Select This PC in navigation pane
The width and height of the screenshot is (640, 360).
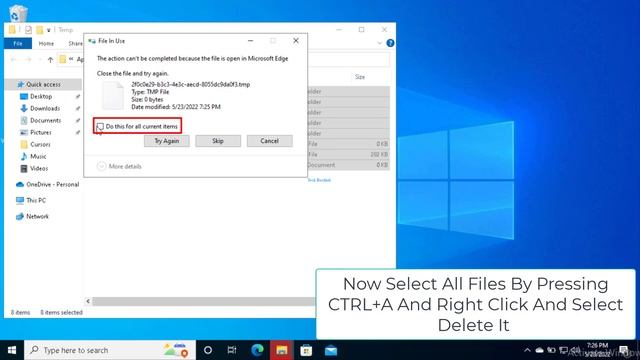[x=36, y=200]
